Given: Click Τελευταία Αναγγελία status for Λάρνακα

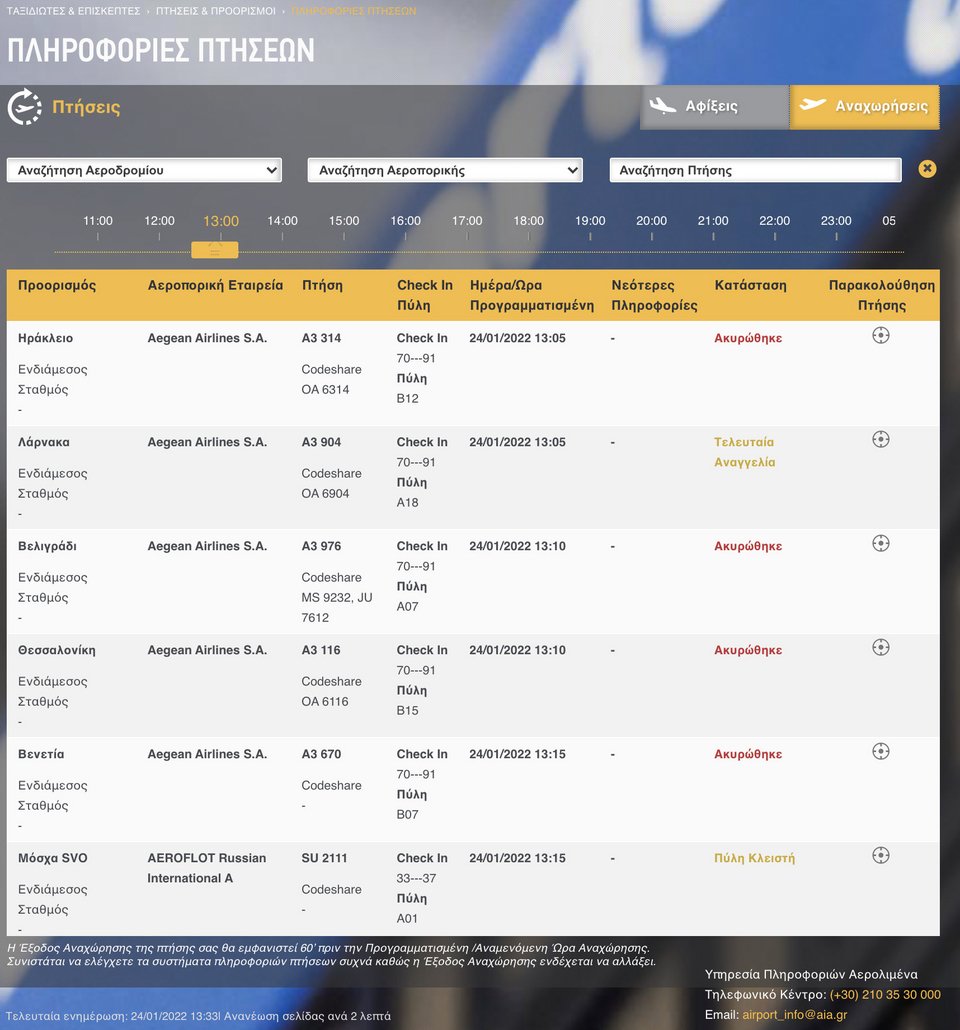Looking at the screenshot, I should click(x=744, y=452).
